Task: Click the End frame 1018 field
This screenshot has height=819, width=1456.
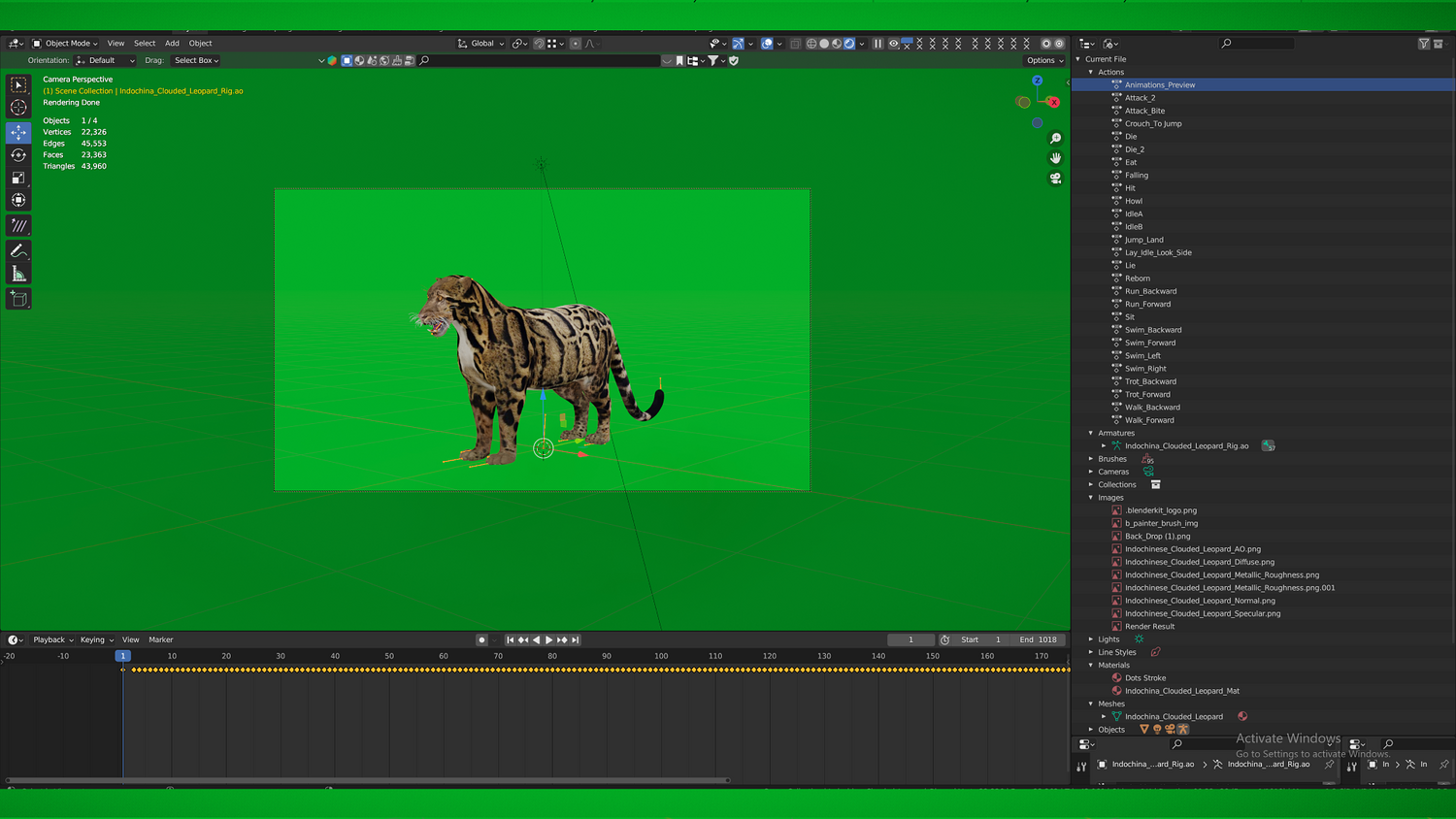Action: click(x=1038, y=640)
